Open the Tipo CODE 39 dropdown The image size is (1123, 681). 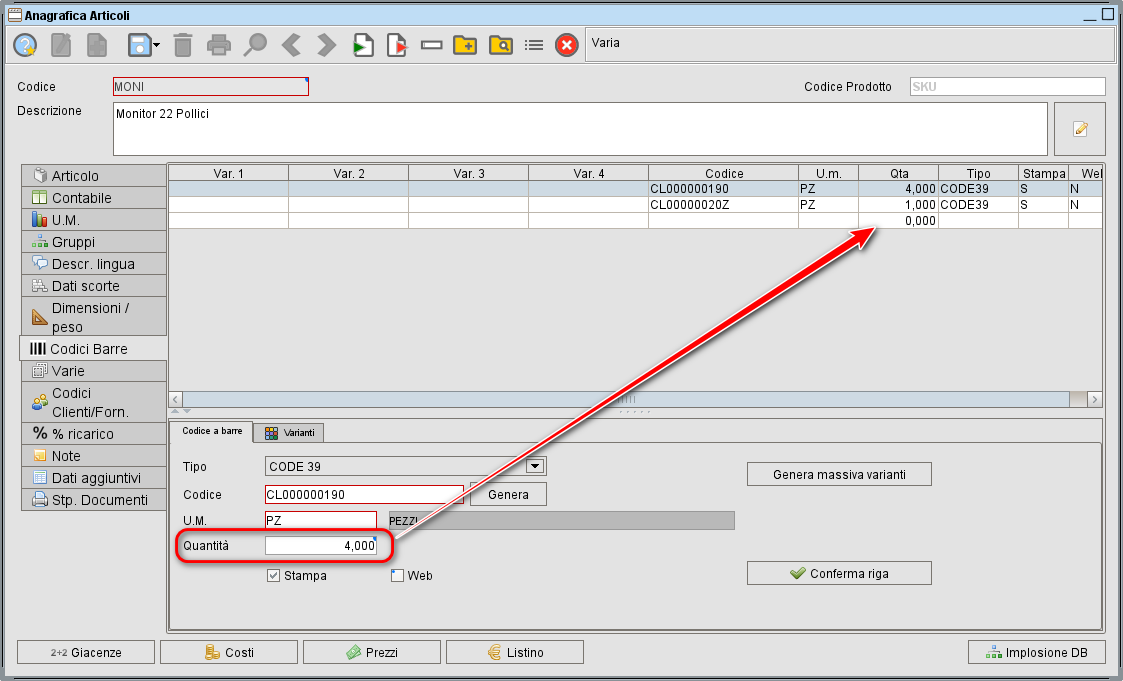pyautogui.click(x=535, y=466)
